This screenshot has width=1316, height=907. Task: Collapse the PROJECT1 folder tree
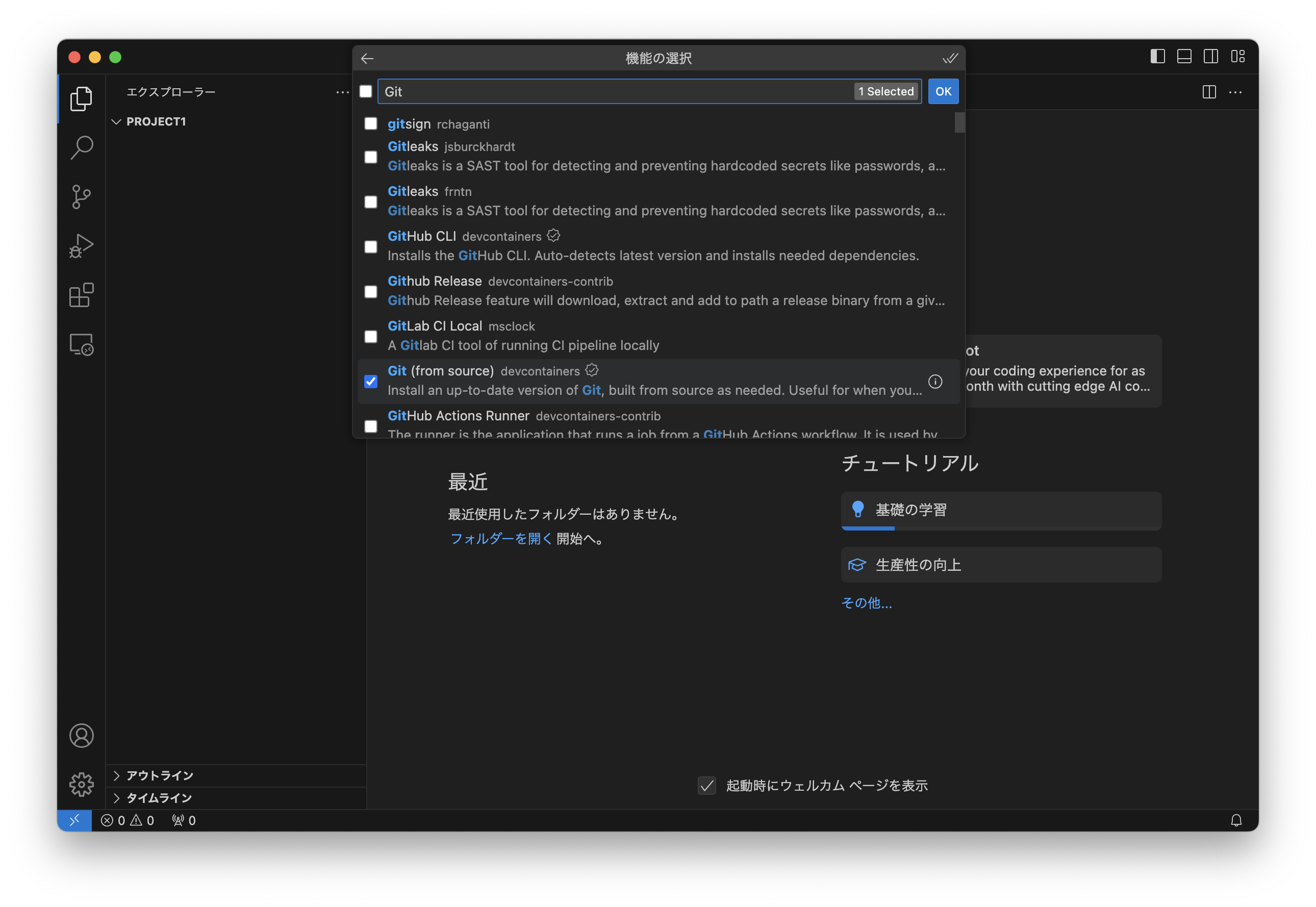pos(116,121)
